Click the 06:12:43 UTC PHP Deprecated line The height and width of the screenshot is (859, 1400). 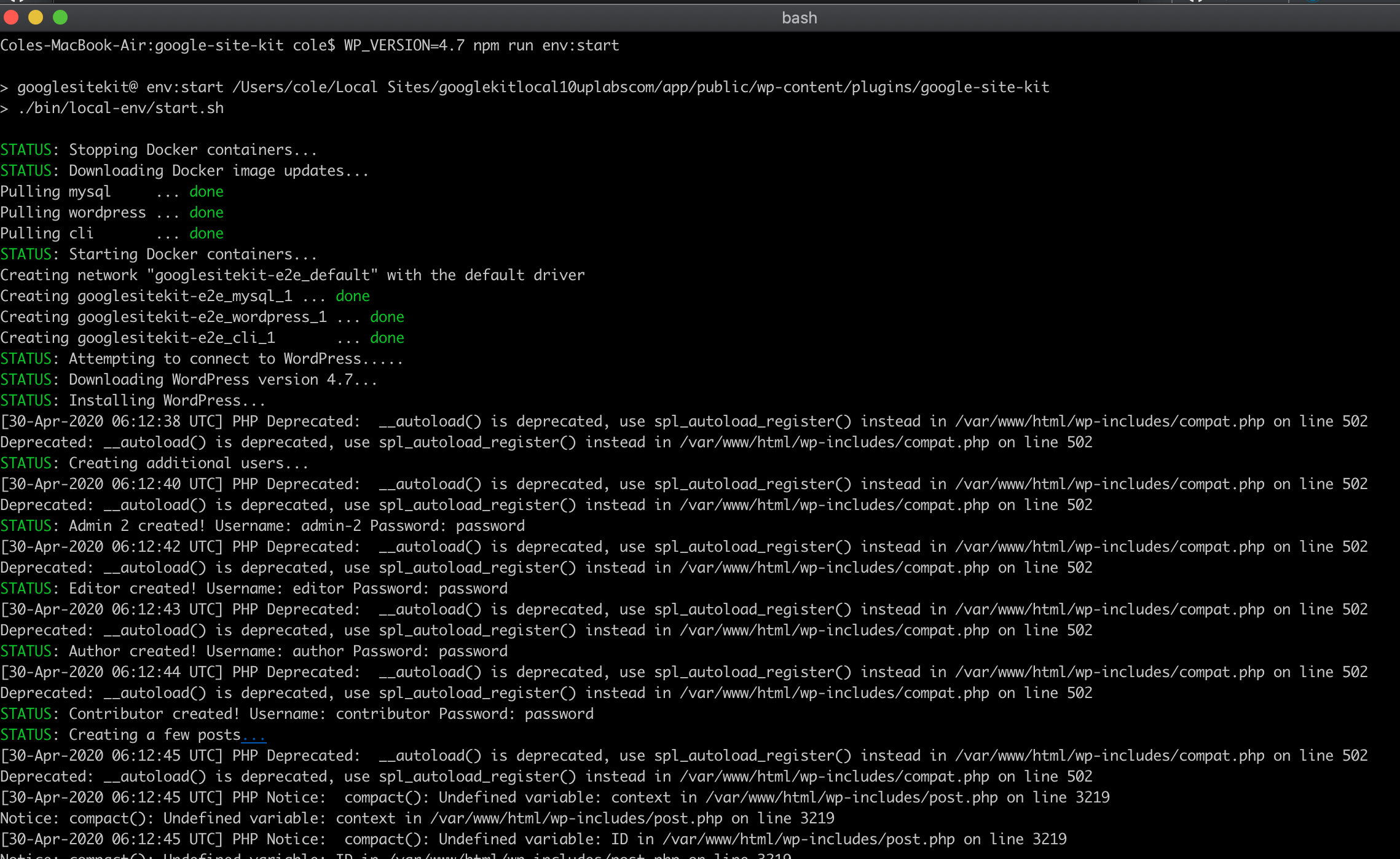684,610
